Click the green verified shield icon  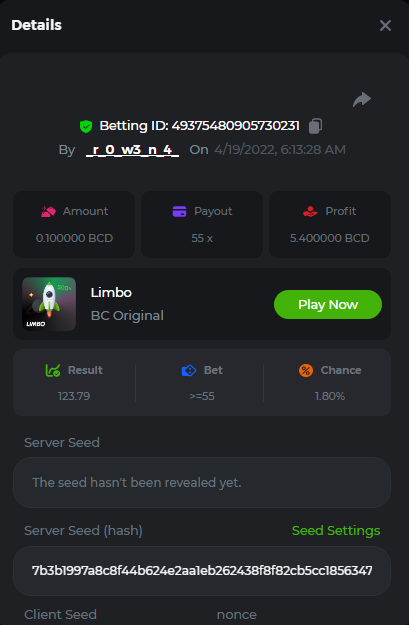click(x=86, y=126)
